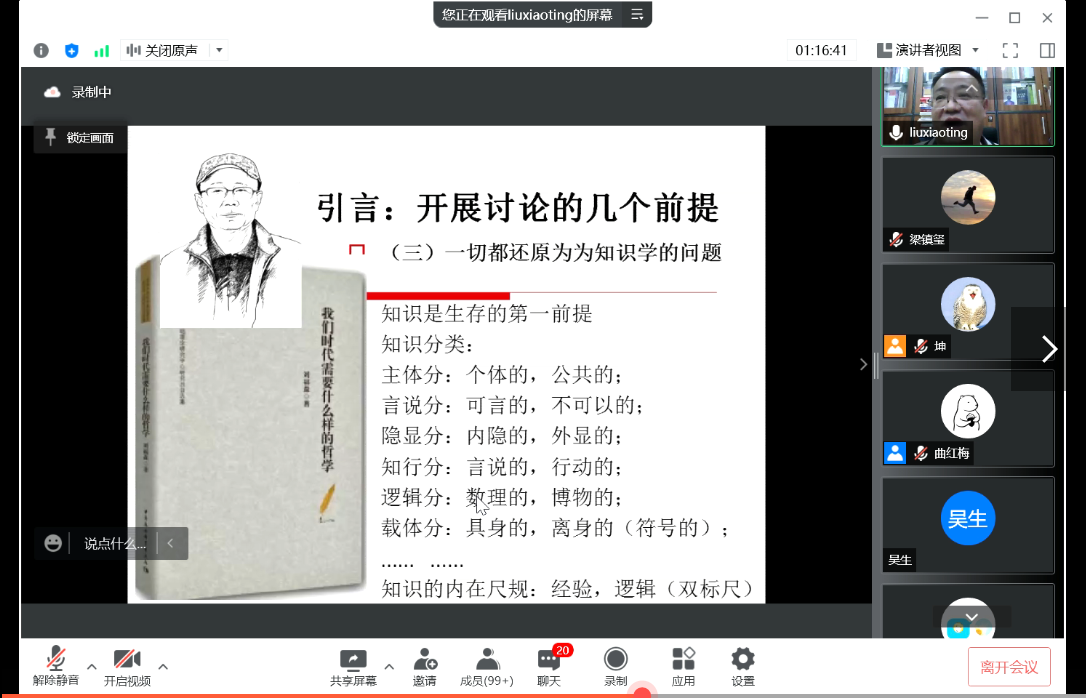Open the emoji reaction picker
The width and height of the screenshot is (1086, 698).
(53, 543)
